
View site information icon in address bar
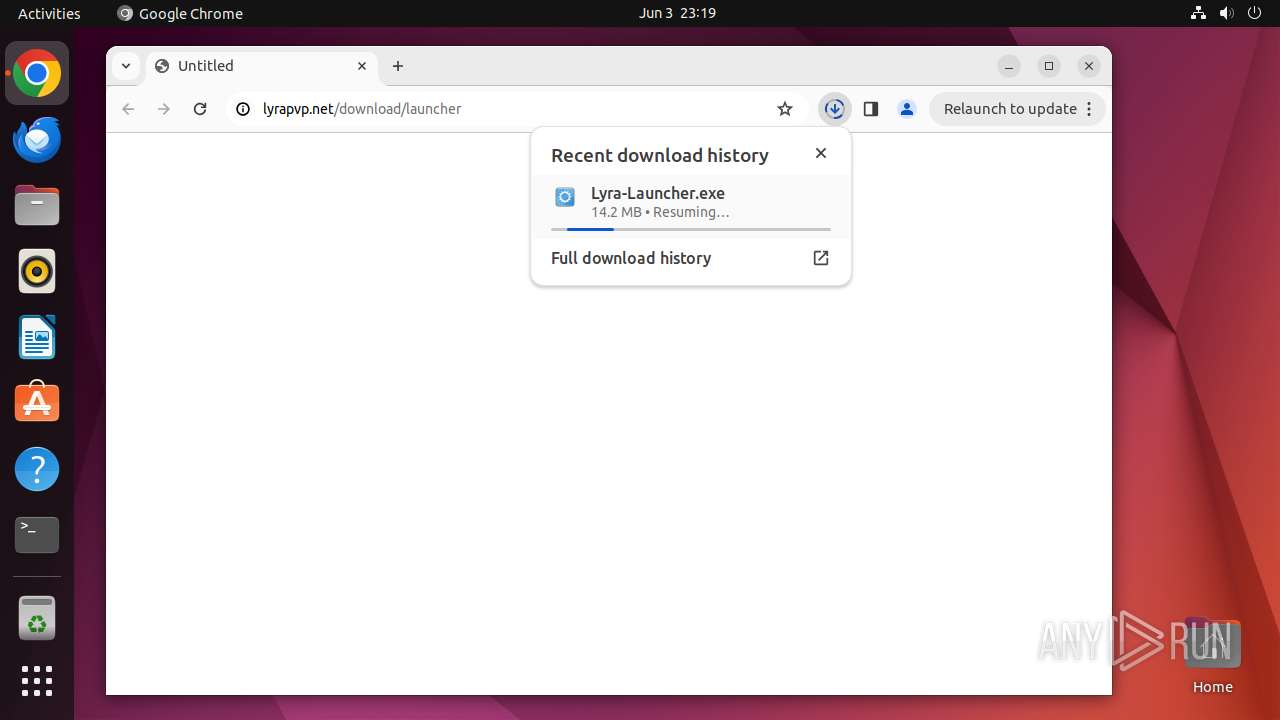pos(243,109)
